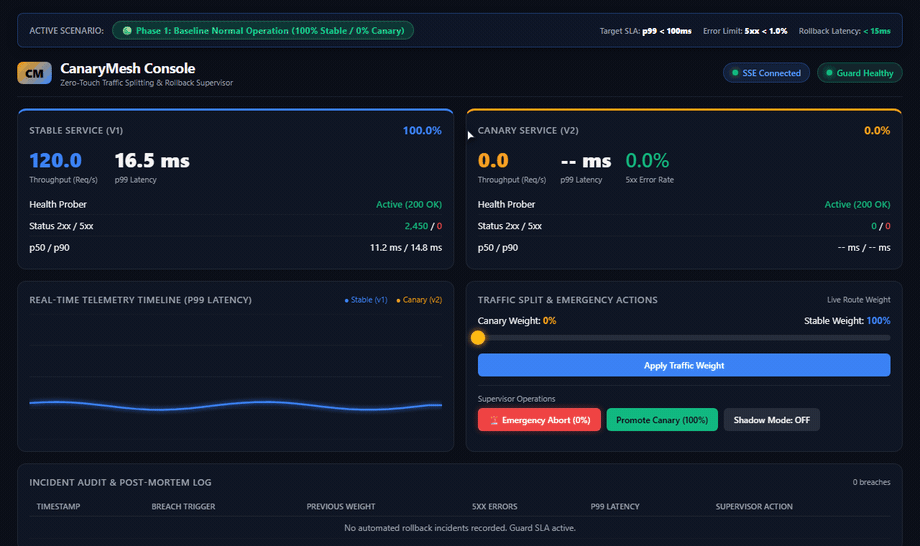The width and height of the screenshot is (920, 546).
Task: Click canary p50/p90 '-- ms / -- ms' value
Action: [864, 247]
